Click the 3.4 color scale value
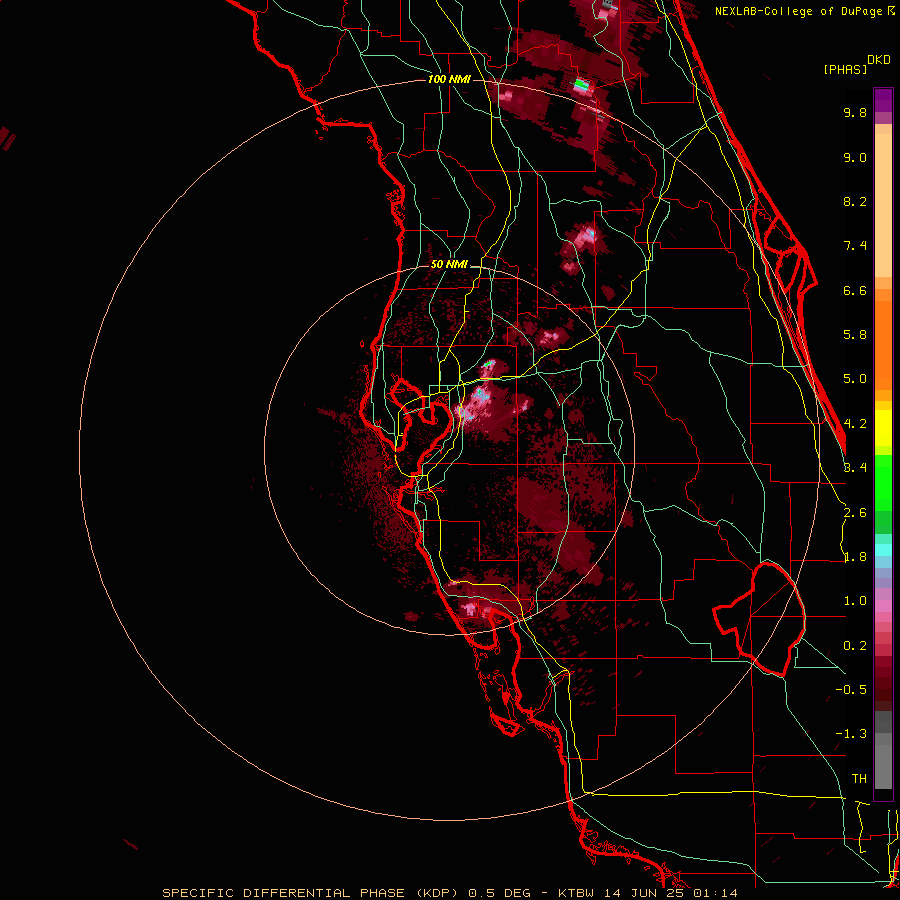This screenshot has height=900, width=900. point(855,468)
